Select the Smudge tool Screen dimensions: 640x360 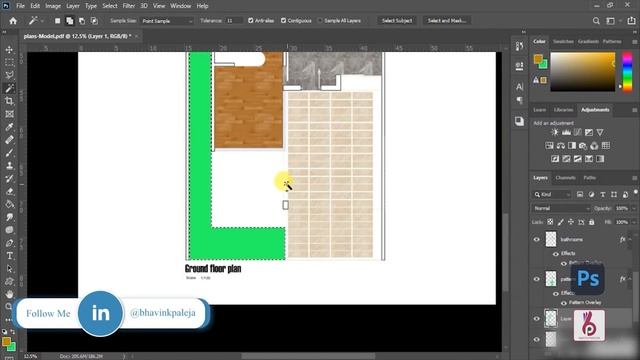click(x=9, y=217)
